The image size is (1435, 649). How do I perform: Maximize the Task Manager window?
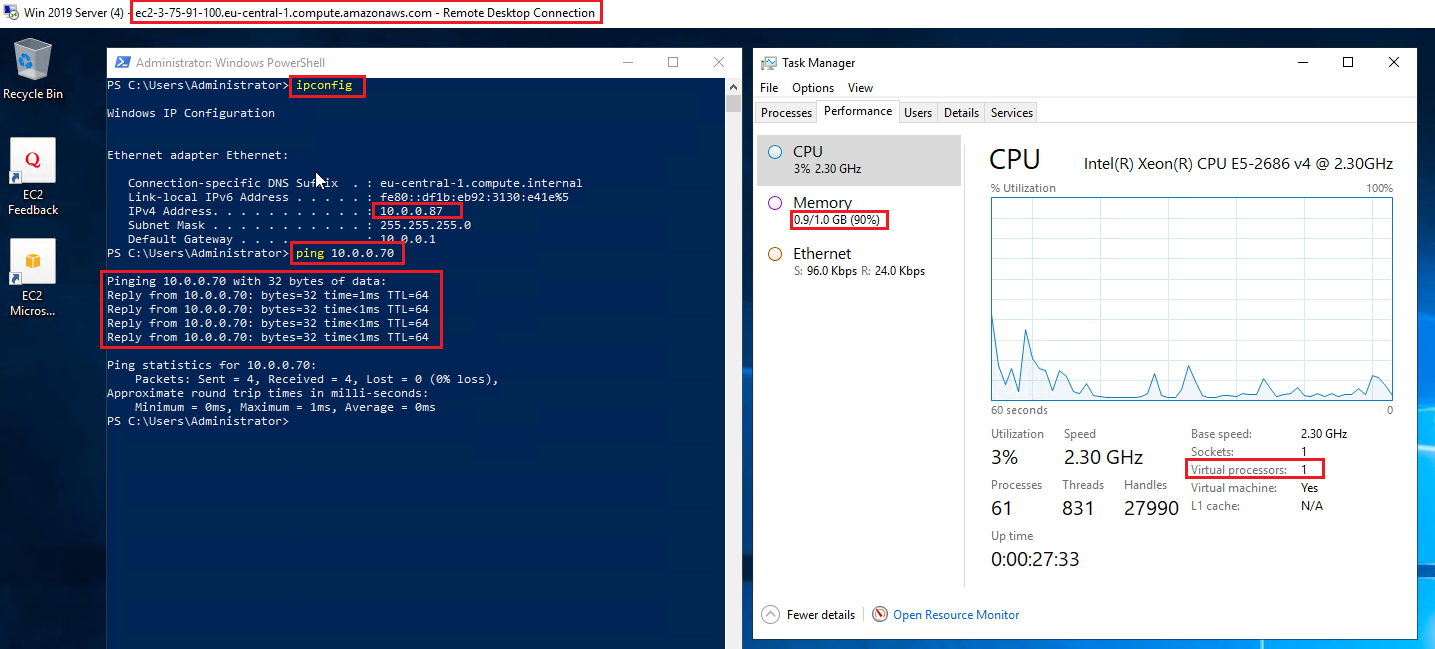(x=1347, y=62)
